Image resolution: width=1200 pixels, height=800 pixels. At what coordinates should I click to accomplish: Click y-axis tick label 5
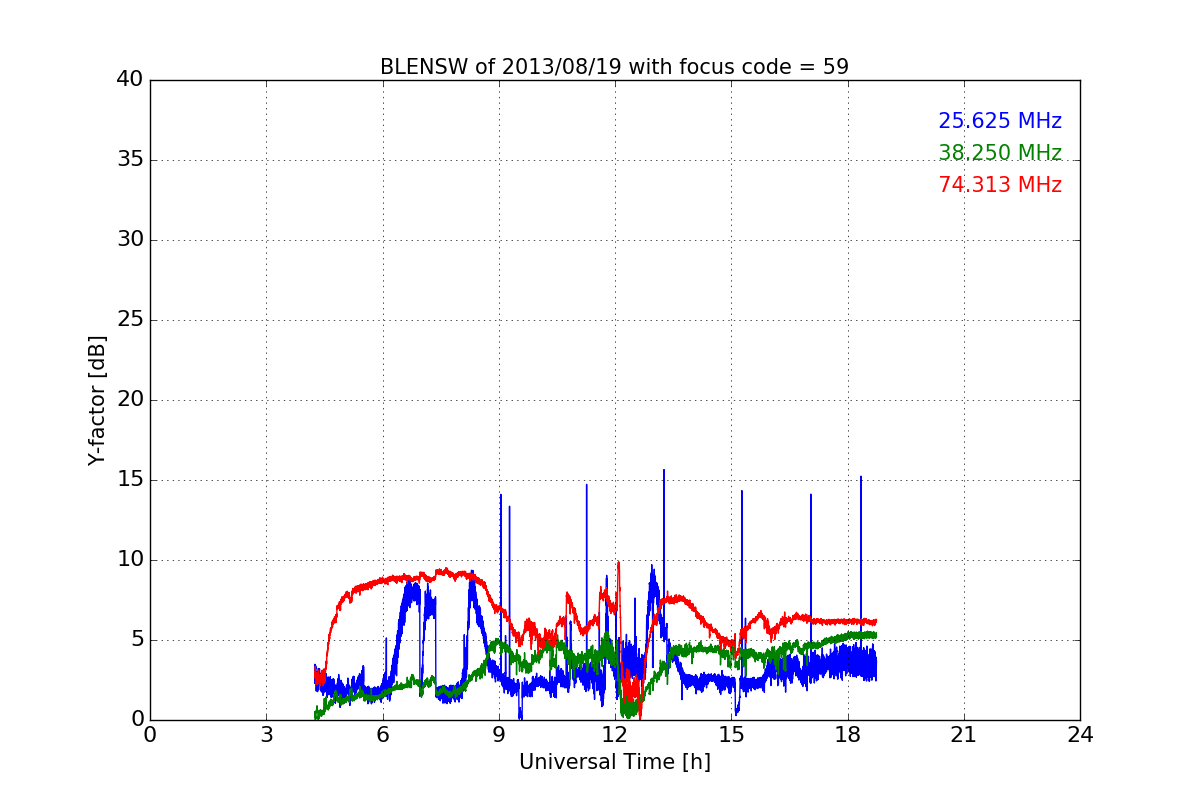(137, 640)
